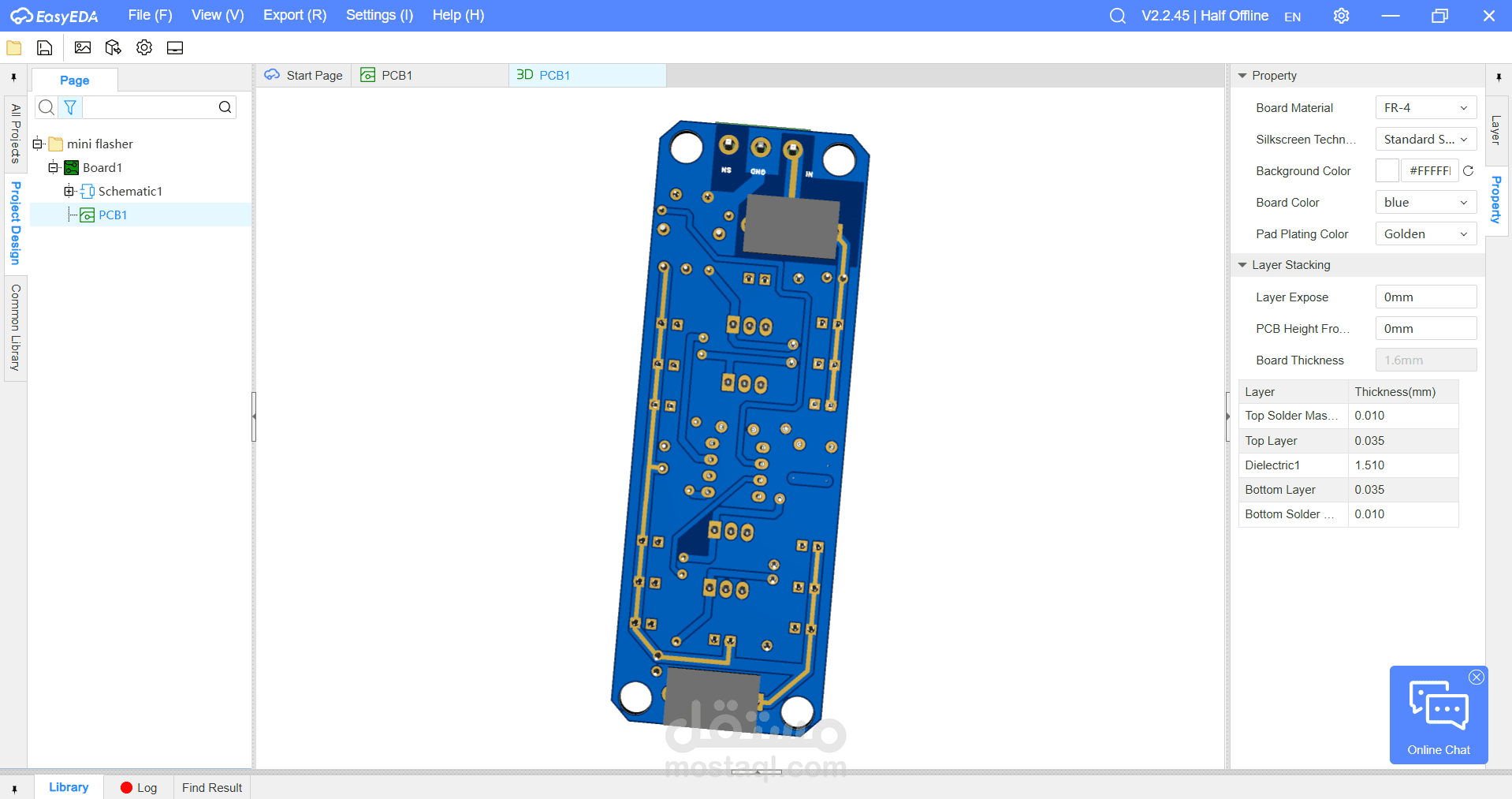The width and height of the screenshot is (1512, 799).
Task: Collapse the Board1 tree node
Action: coord(53,168)
